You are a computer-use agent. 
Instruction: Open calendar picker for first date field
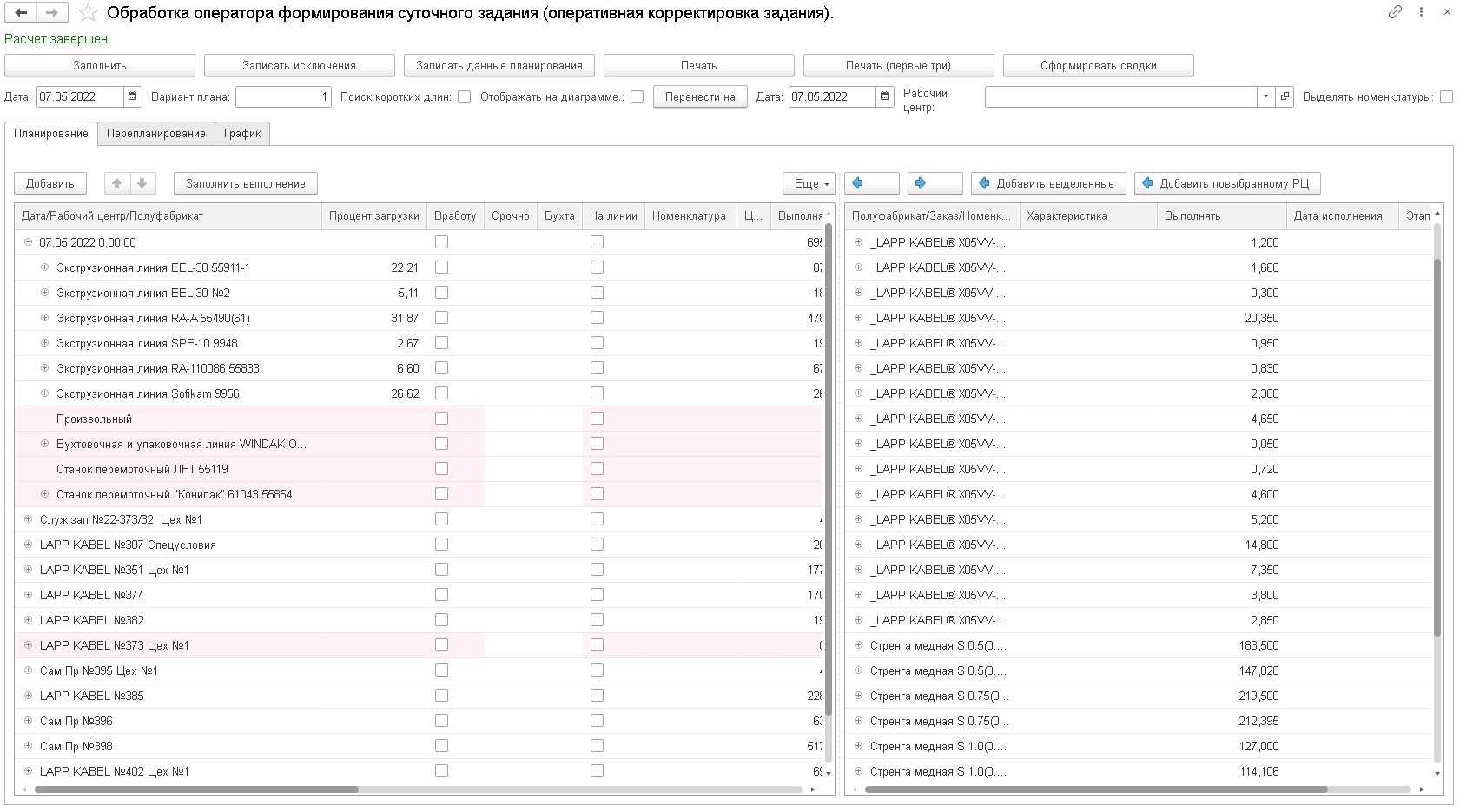(x=133, y=96)
